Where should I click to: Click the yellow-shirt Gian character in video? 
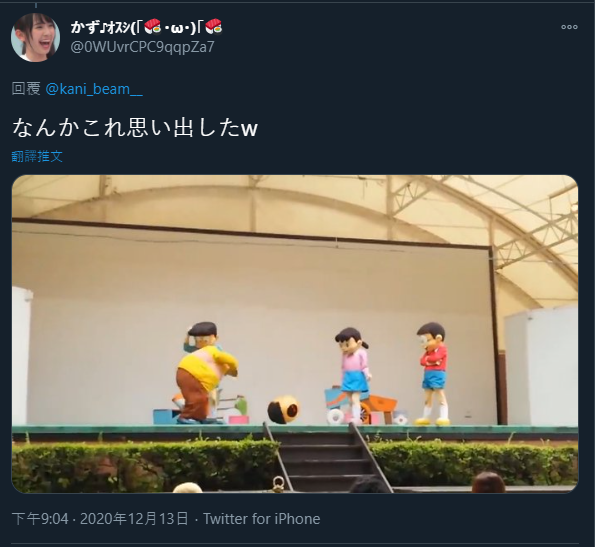coord(205,373)
